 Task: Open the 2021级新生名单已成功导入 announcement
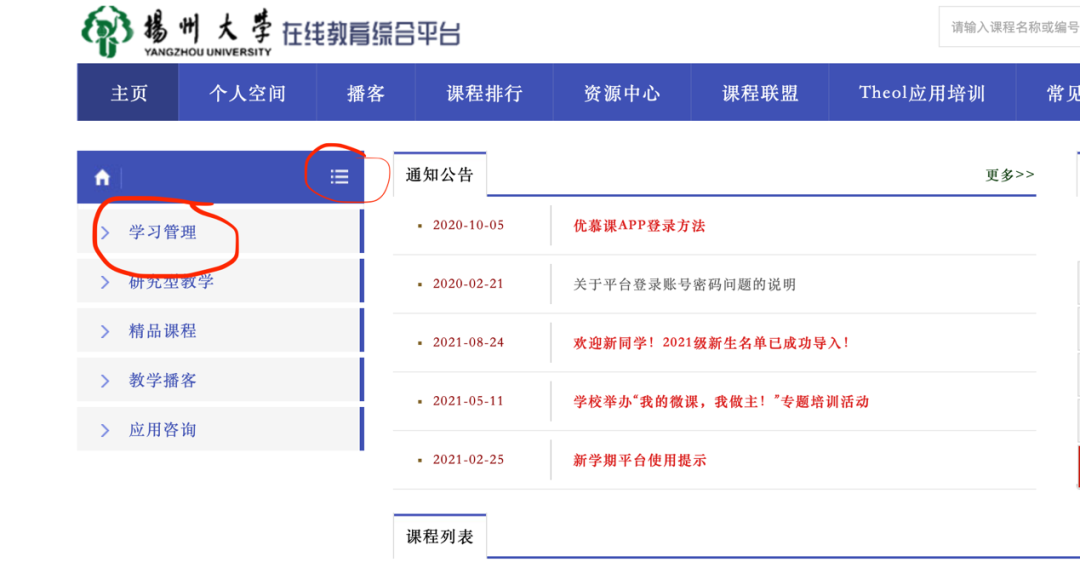(712, 343)
